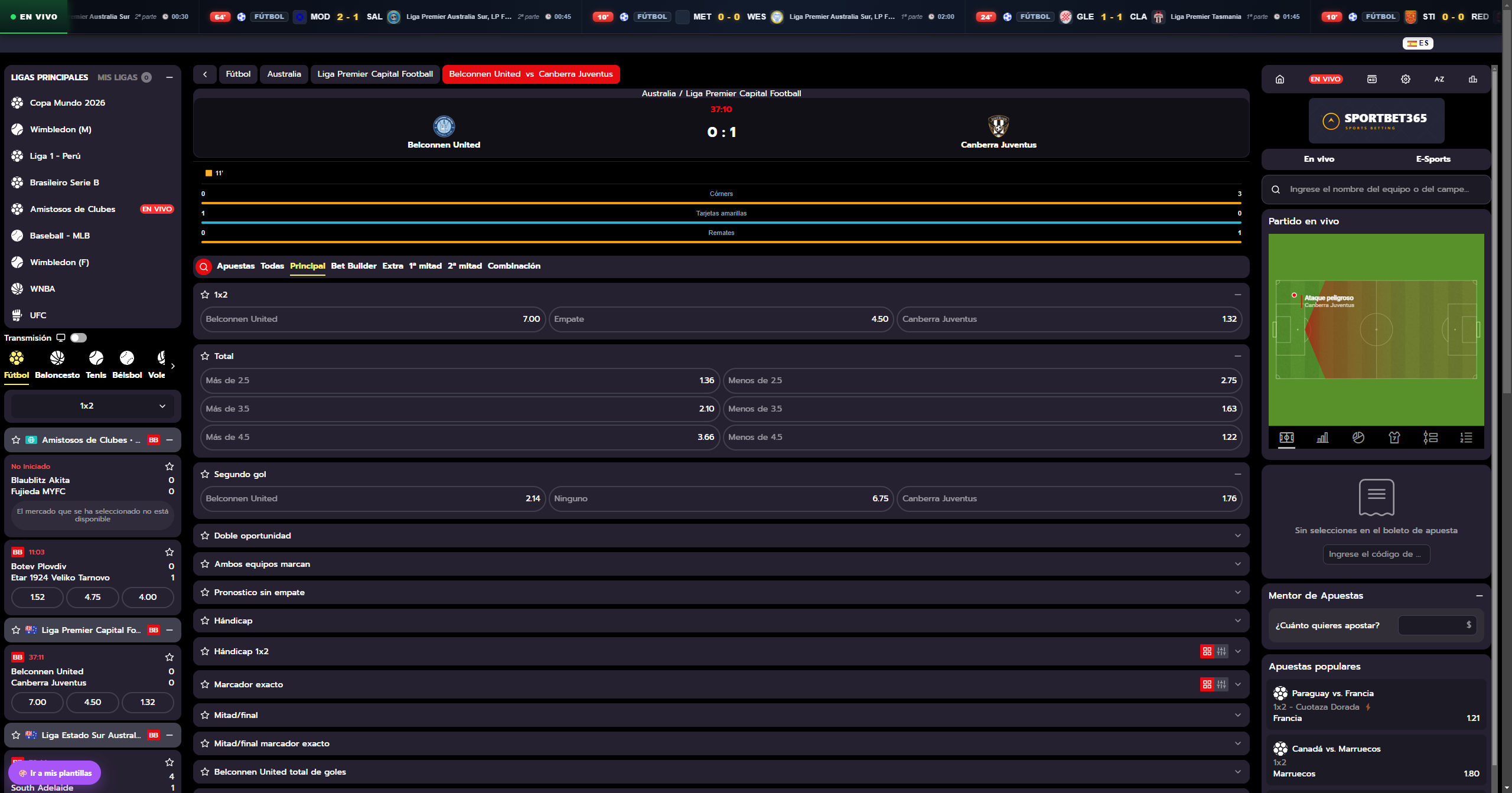Expand the Doble oportunidad market
The width and height of the screenshot is (1512, 793).
pyautogui.click(x=1238, y=536)
